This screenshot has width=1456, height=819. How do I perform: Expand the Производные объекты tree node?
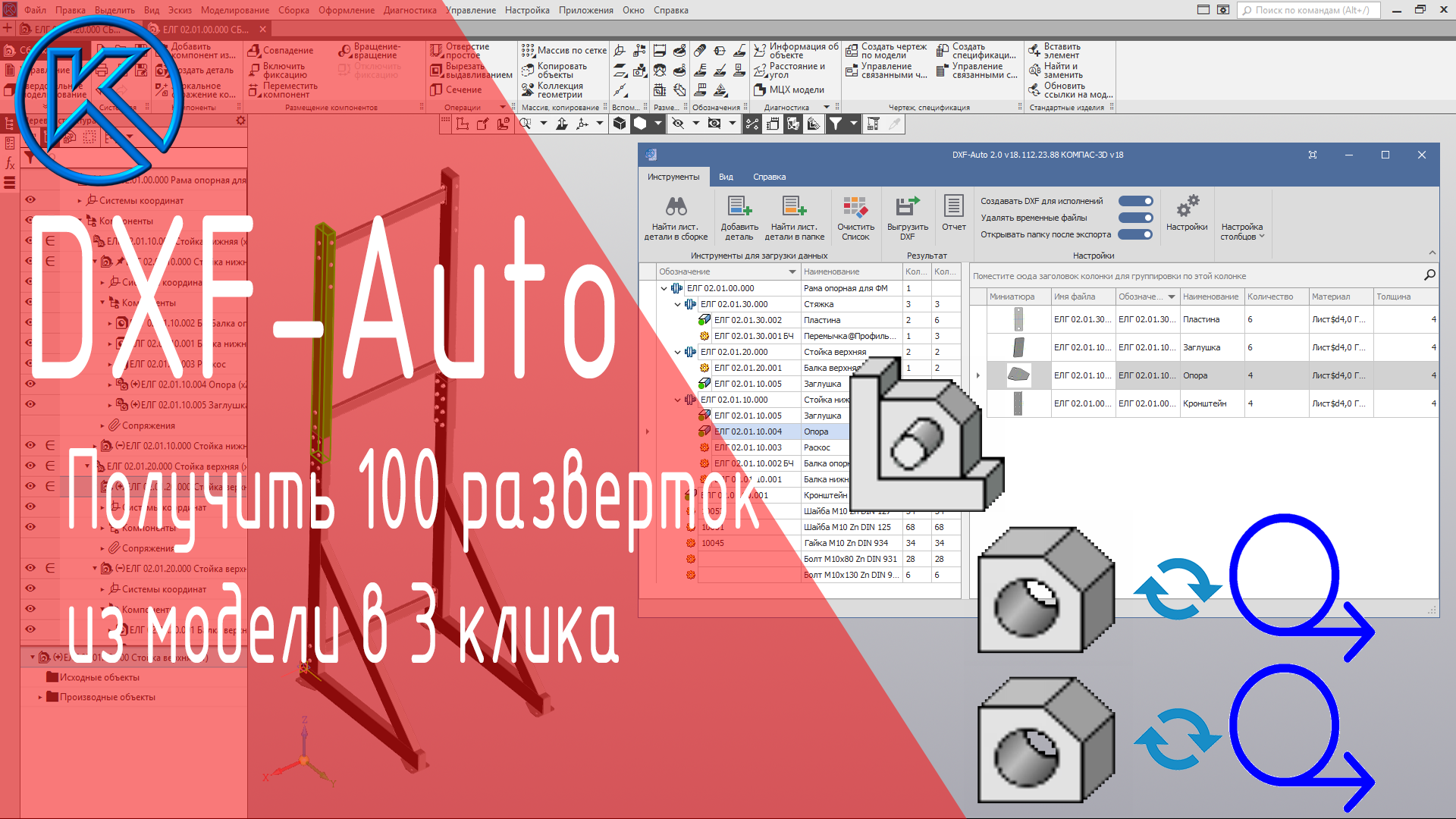(x=40, y=697)
